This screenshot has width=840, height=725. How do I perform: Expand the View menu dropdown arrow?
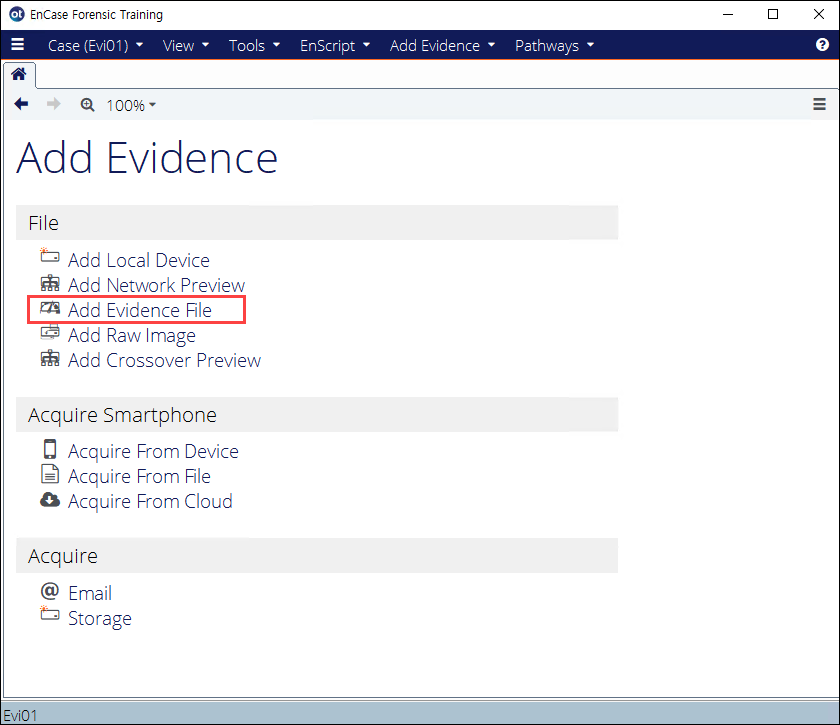[205, 45]
